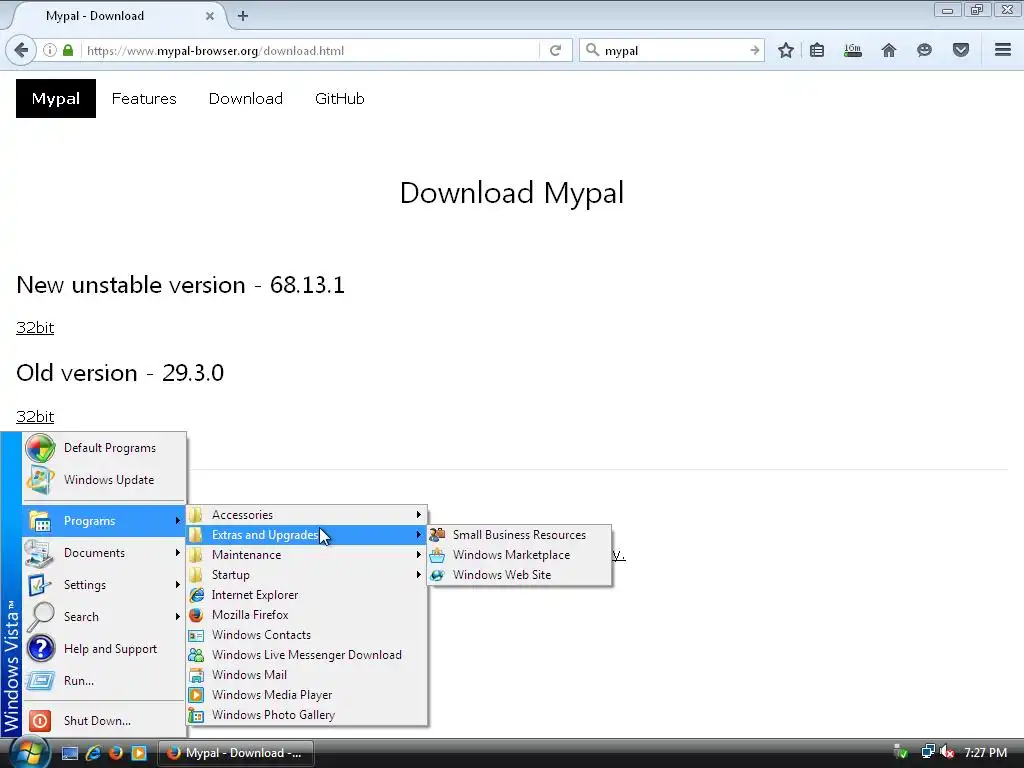Open site information icon in address bar
Viewport: 1024px width, 768px height.
point(50,50)
